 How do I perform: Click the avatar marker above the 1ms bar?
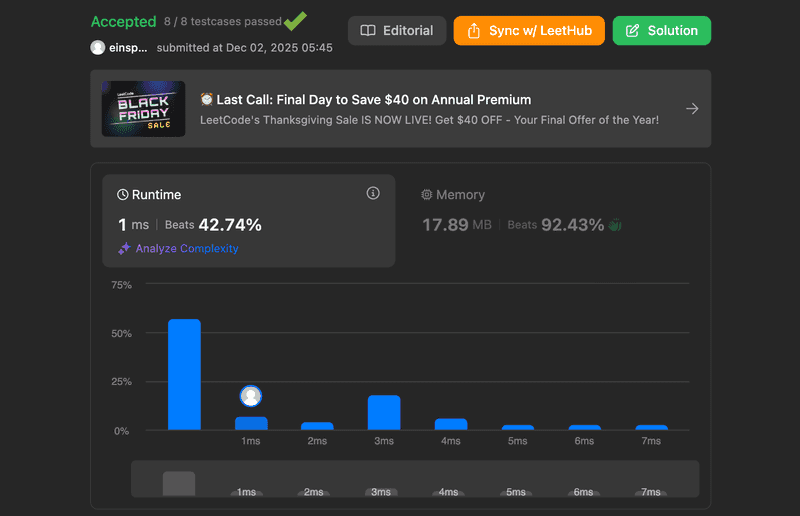coord(251,396)
